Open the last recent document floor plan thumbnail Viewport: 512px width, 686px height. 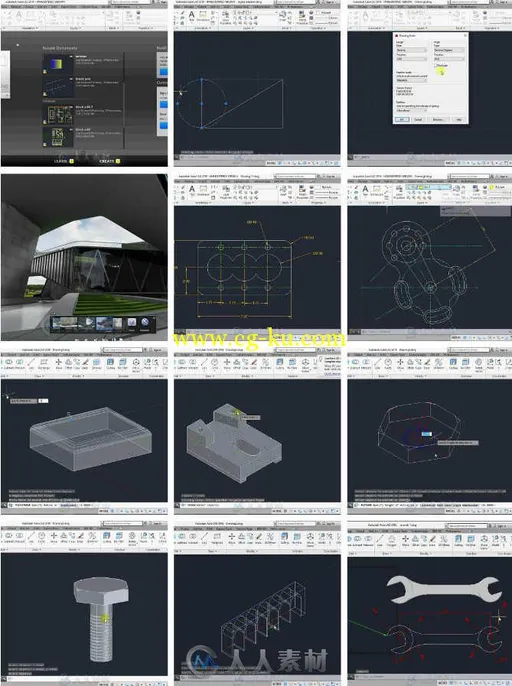point(57,137)
